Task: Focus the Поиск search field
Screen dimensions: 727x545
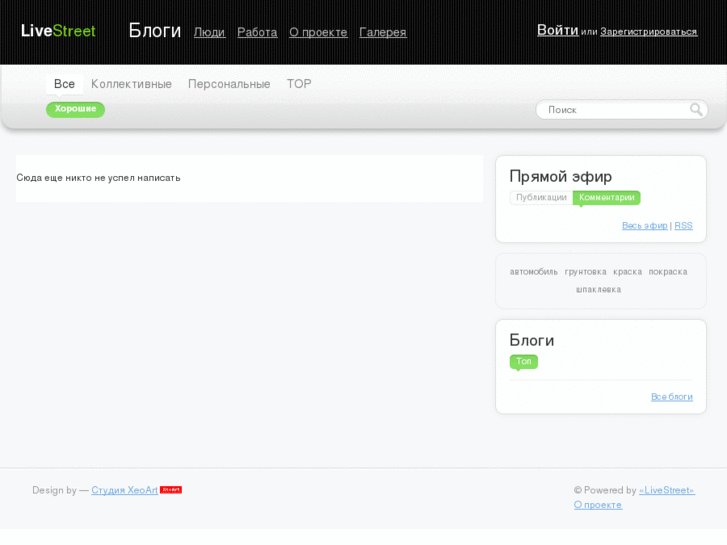Action: coord(621,110)
